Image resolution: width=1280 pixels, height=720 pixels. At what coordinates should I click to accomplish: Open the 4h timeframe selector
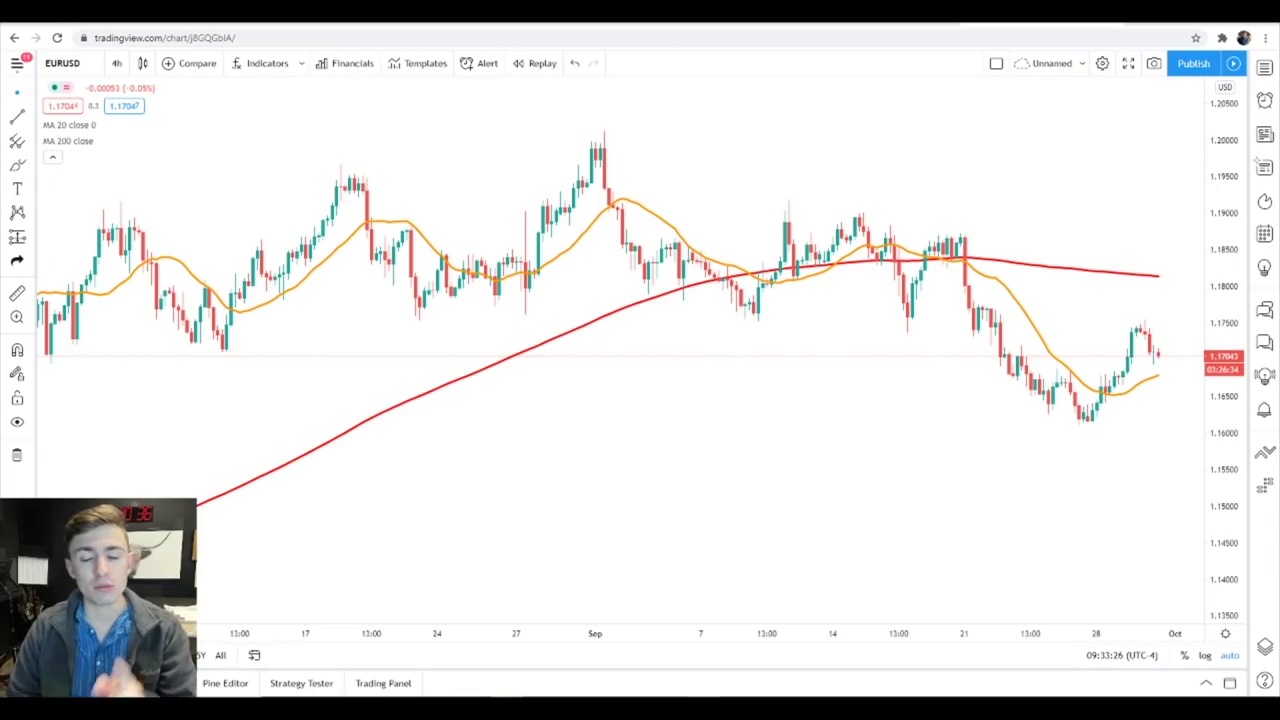(x=117, y=63)
